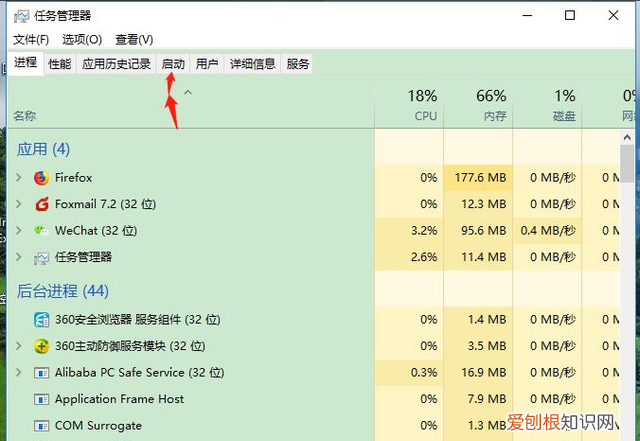
Task: Click Application Frame Host memory 7.9 MB
Action: click(487, 399)
